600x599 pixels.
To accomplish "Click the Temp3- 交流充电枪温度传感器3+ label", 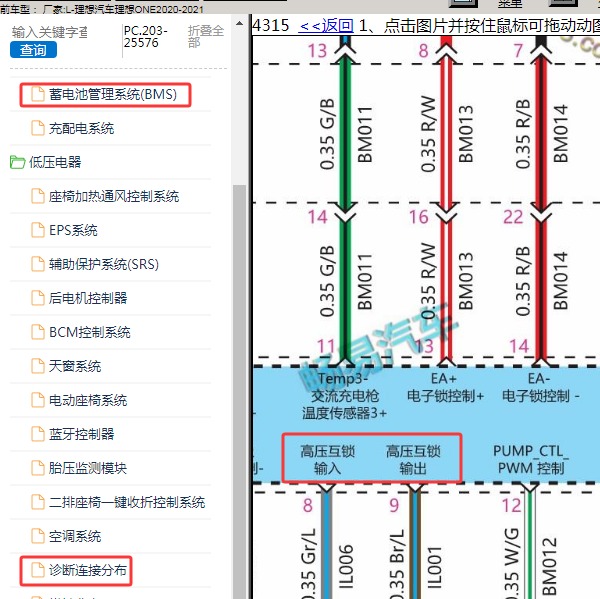I will [344, 396].
